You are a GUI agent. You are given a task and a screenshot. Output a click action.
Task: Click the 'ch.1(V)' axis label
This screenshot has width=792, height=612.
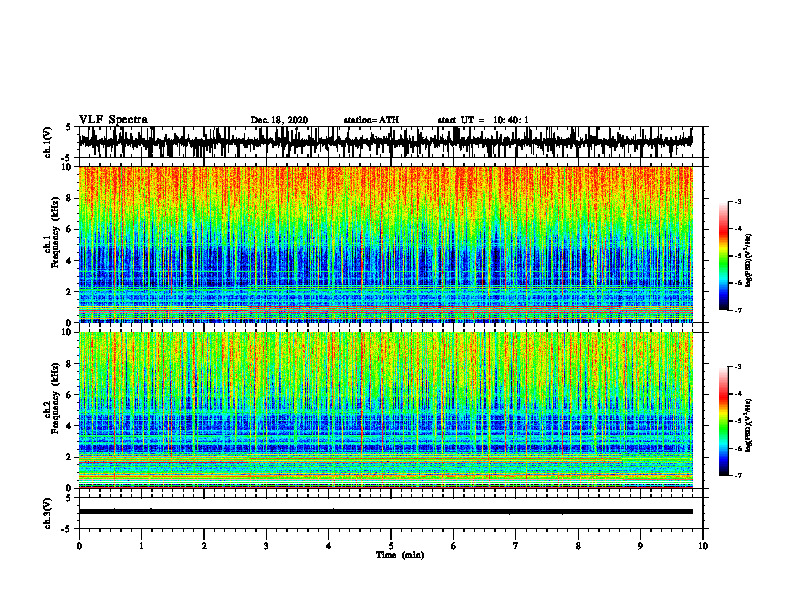click(48, 142)
